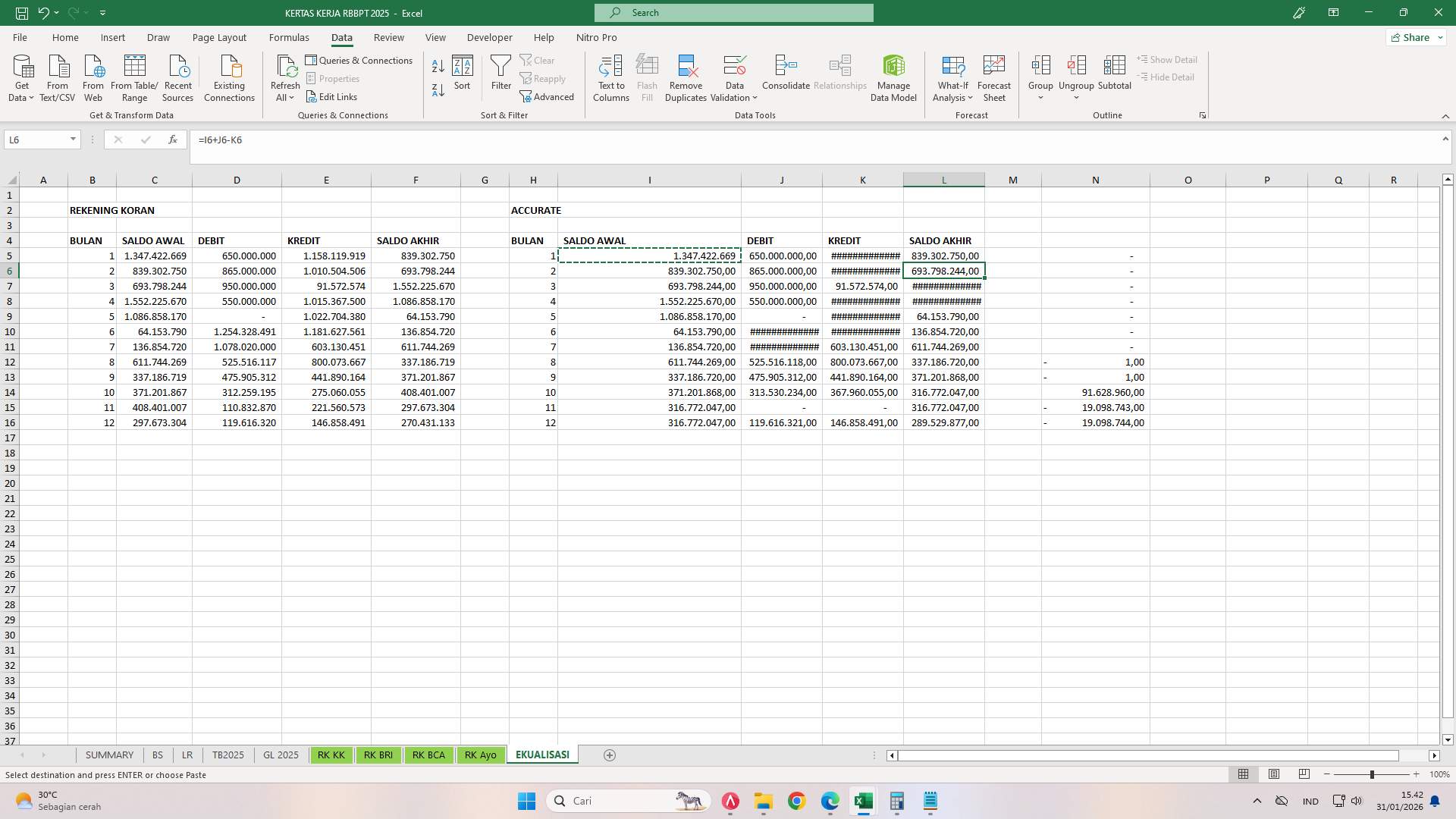Click the Name Box showing L6
Image resolution: width=1456 pixels, height=819 pixels.
36,140
